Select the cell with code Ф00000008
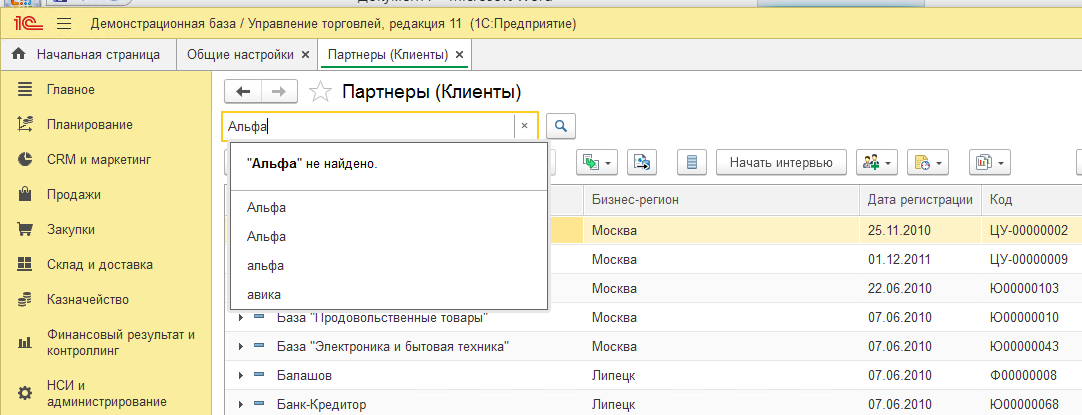This screenshot has width=1082, height=415. pyautogui.click(x=1031, y=376)
